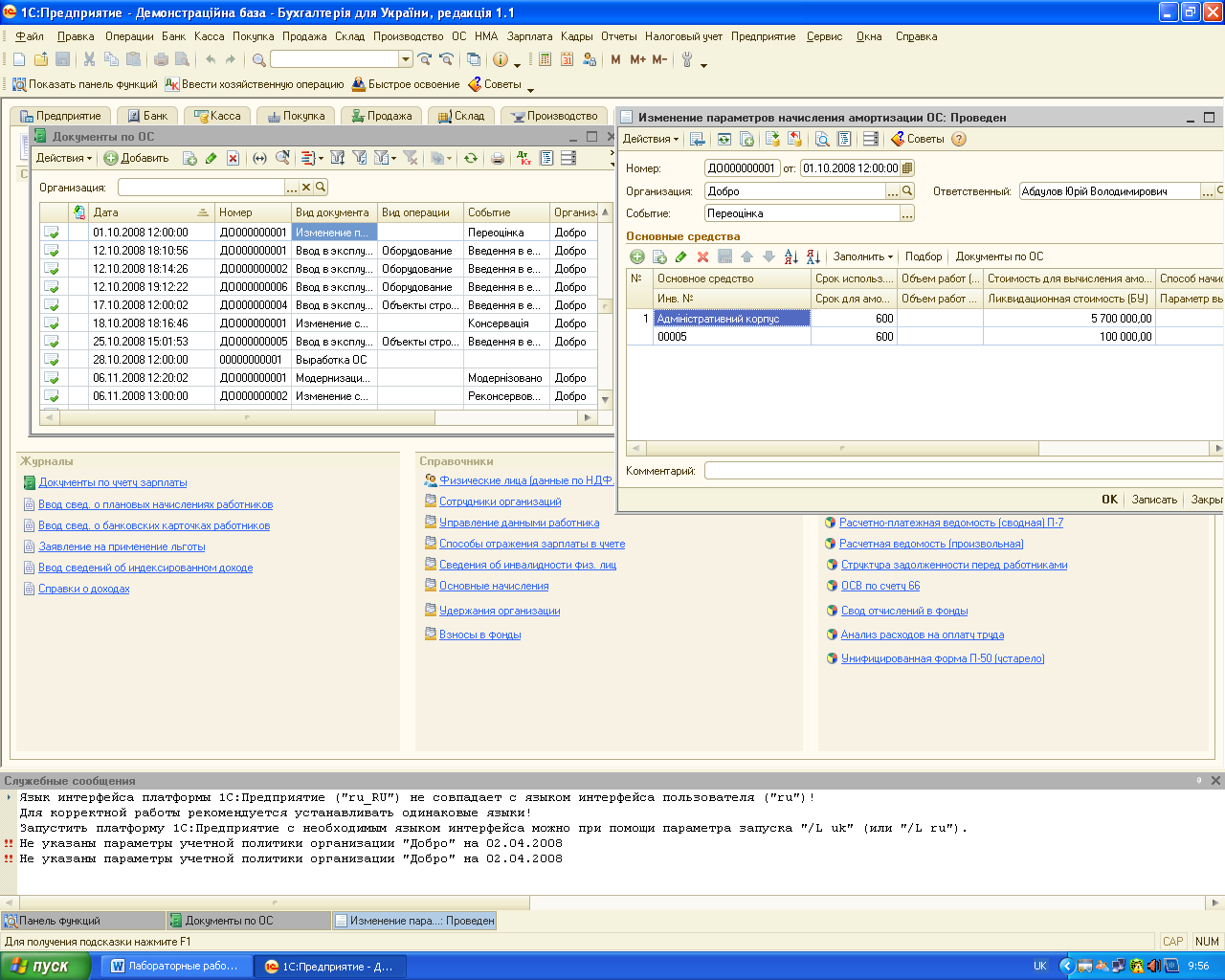
Task: Click the Дата column header in documents list
Action: (x=151, y=212)
